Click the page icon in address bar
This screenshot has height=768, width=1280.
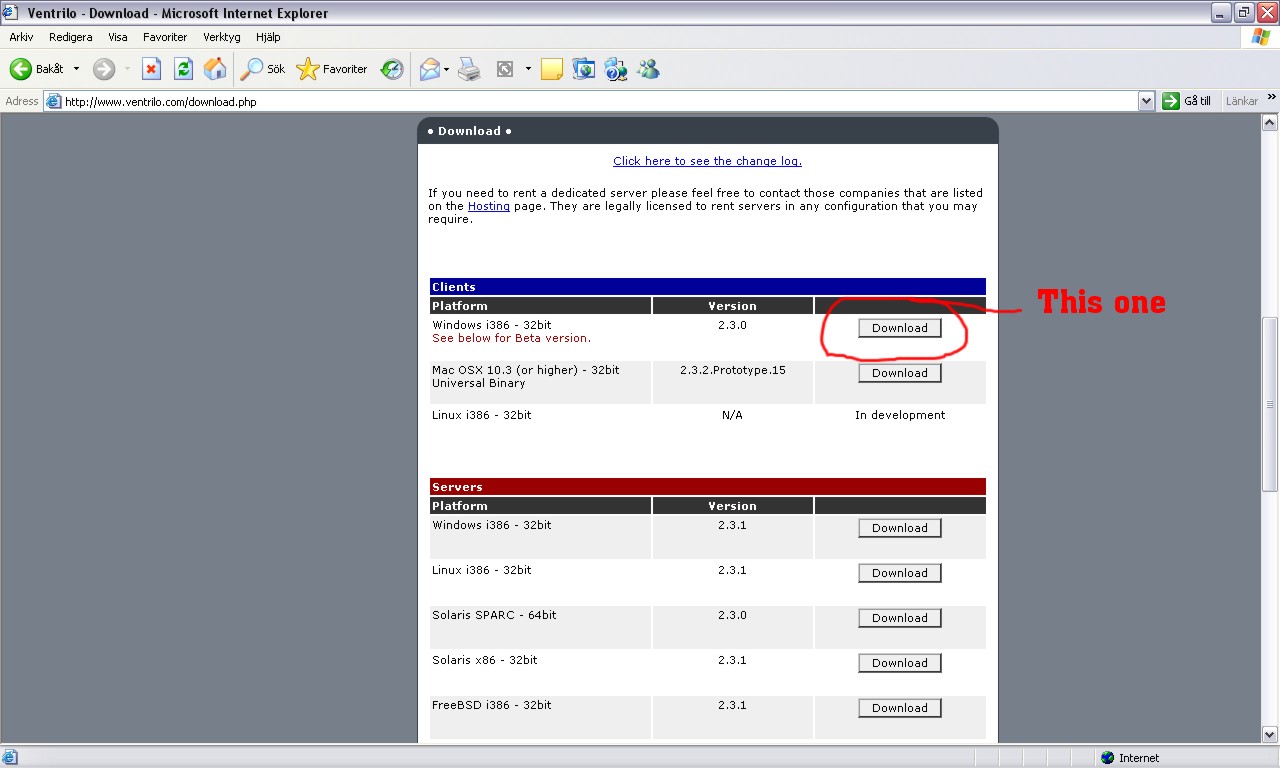(54, 101)
